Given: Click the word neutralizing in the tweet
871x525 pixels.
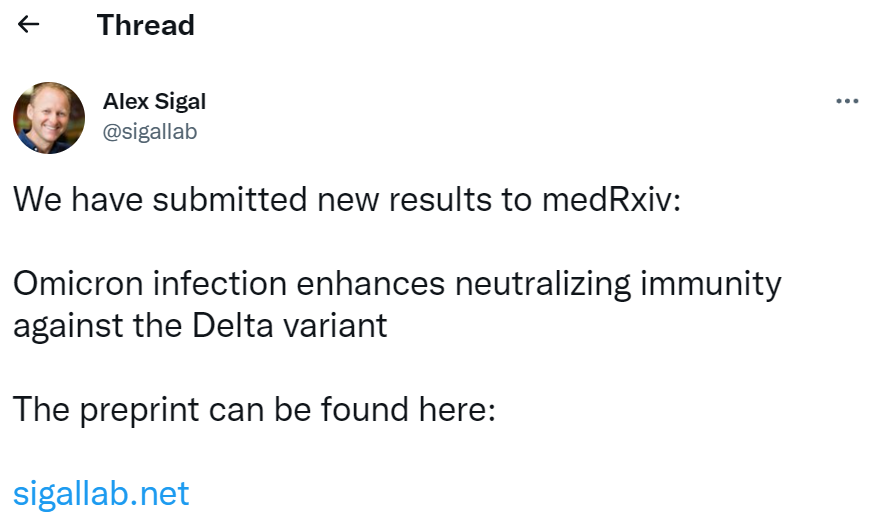Looking at the screenshot, I should tap(543, 284).
